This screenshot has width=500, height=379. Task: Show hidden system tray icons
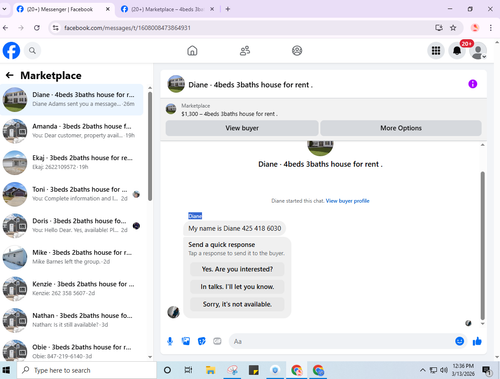pyautogui.click(x=423, y=370)
